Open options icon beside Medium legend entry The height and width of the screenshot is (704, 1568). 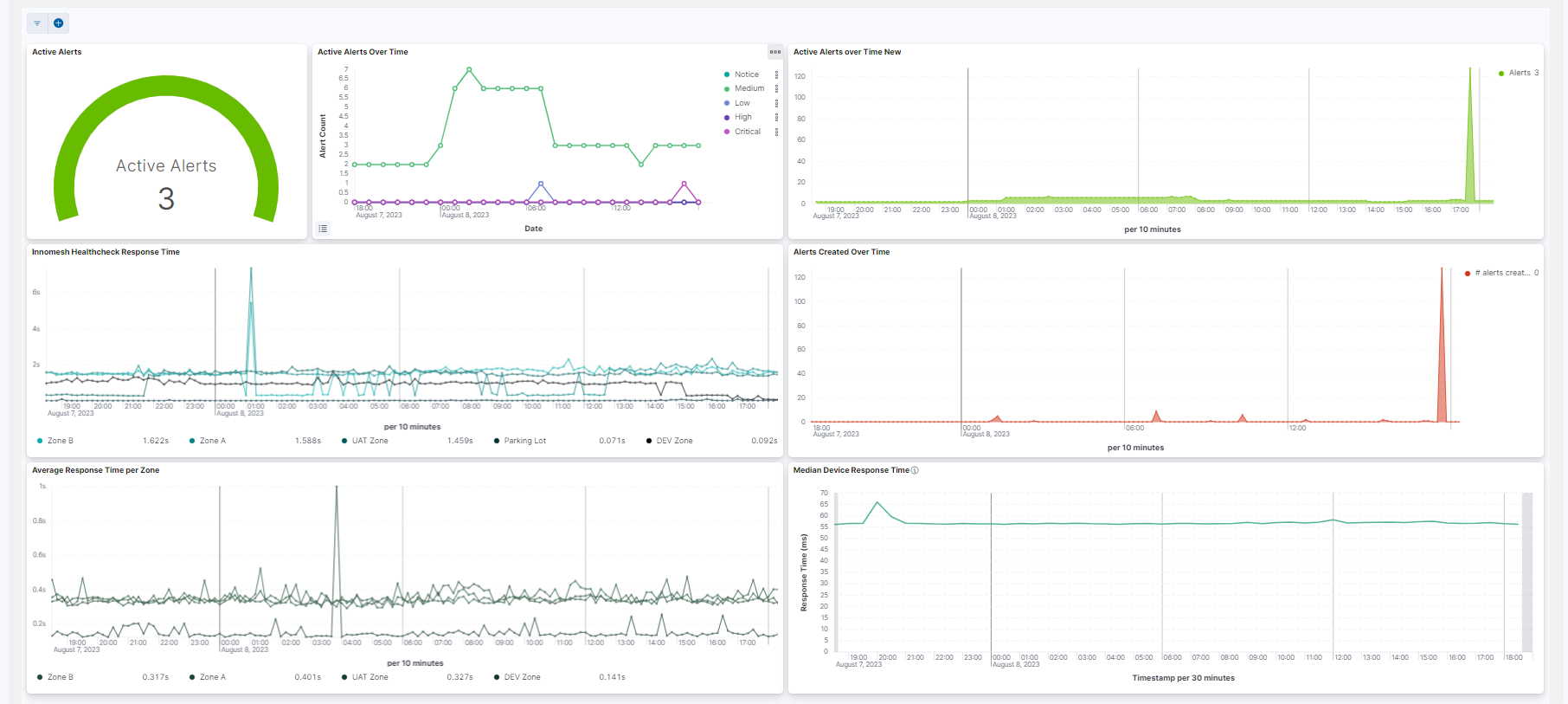[776, 88]
